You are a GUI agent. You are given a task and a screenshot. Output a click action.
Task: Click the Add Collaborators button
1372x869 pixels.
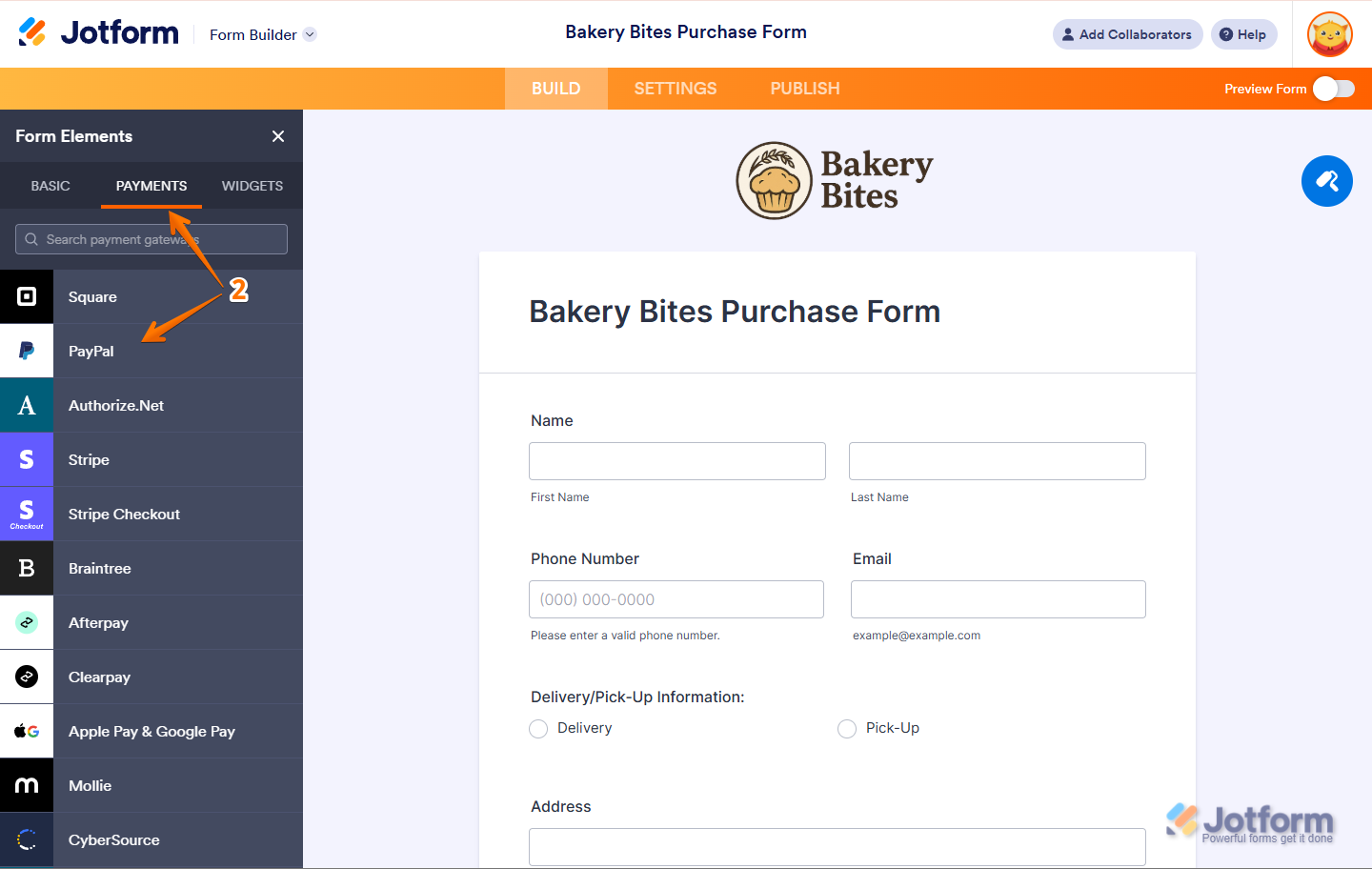coord(1127,34)
